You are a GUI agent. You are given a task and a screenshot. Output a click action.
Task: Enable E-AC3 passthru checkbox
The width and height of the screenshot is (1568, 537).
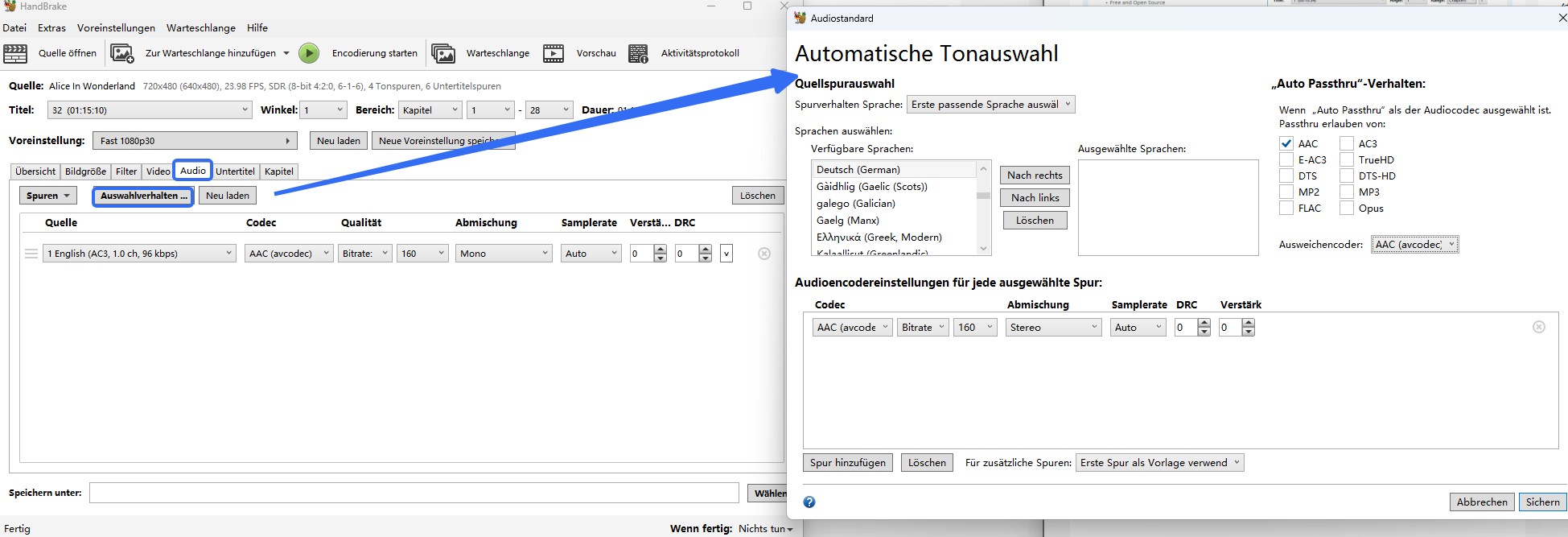pos(1286,159)
